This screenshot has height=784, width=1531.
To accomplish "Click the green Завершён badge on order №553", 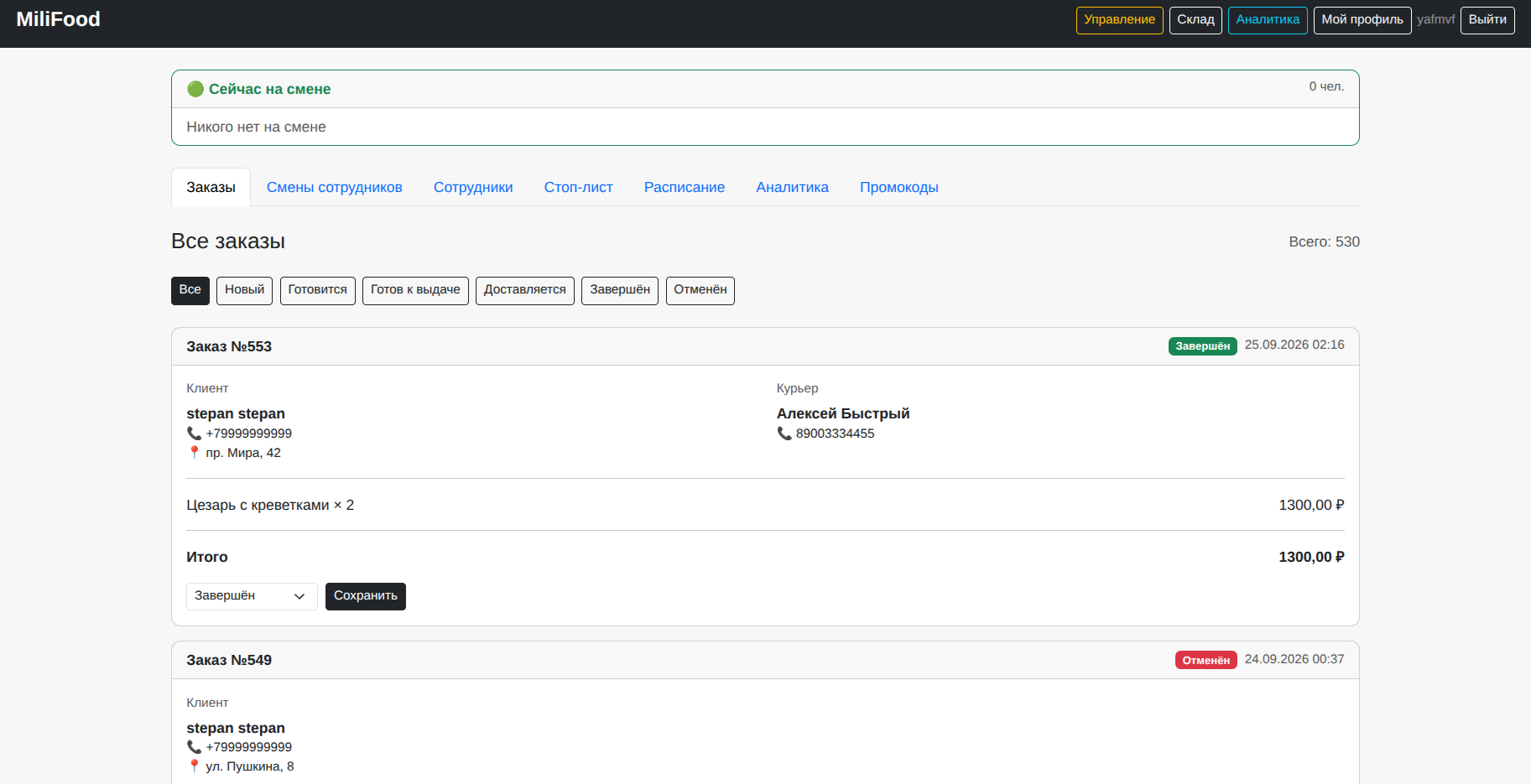I will coord(1202,346).
